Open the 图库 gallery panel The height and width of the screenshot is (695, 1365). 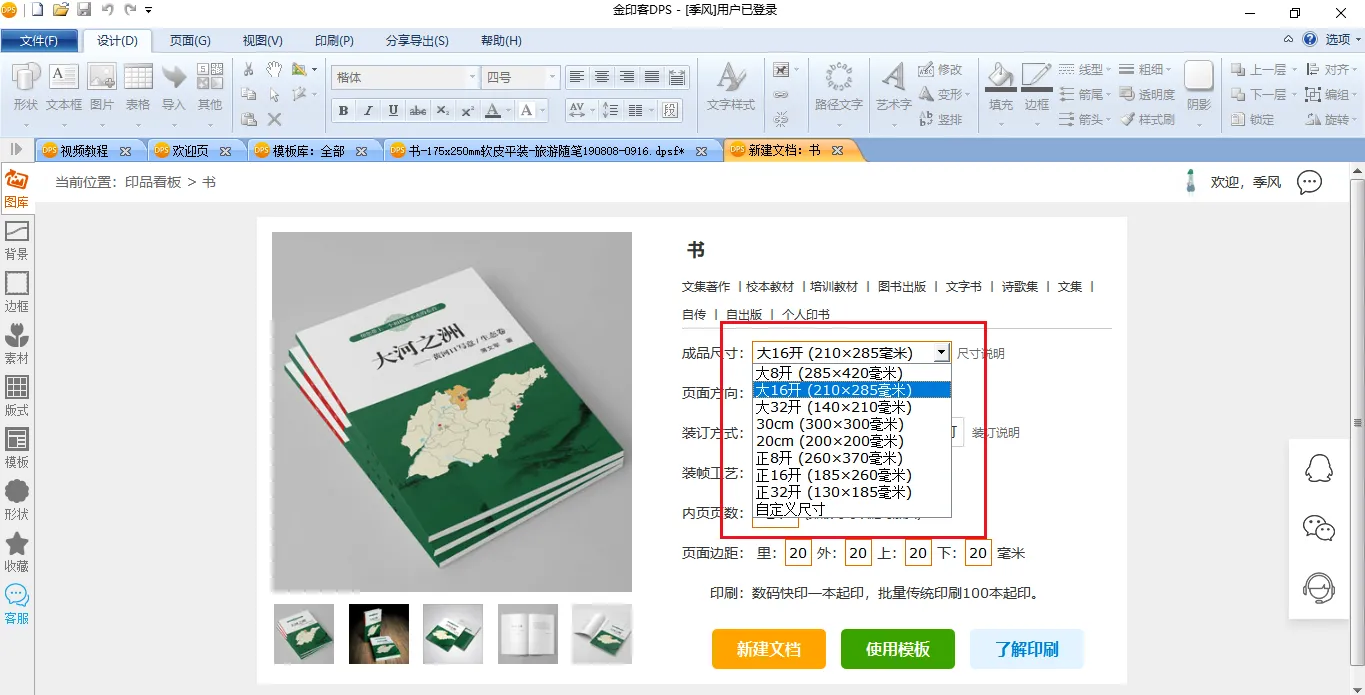16,189
